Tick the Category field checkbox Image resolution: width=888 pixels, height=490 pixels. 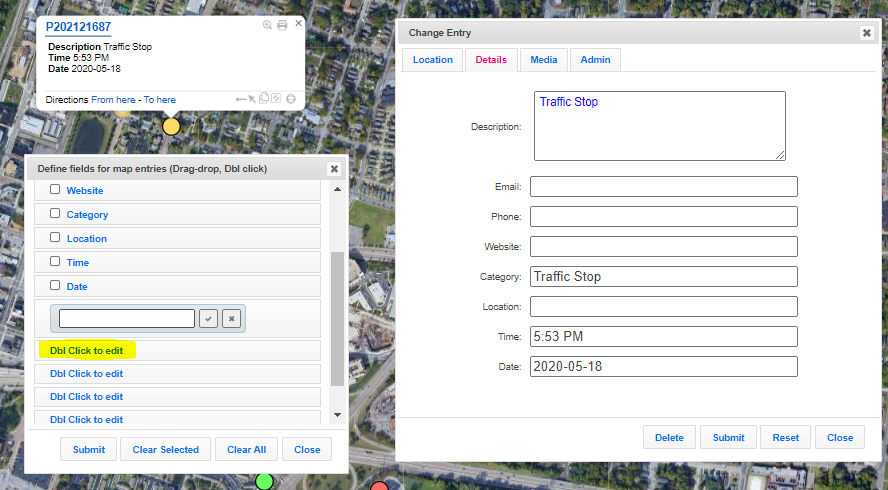tap(55, 214)
